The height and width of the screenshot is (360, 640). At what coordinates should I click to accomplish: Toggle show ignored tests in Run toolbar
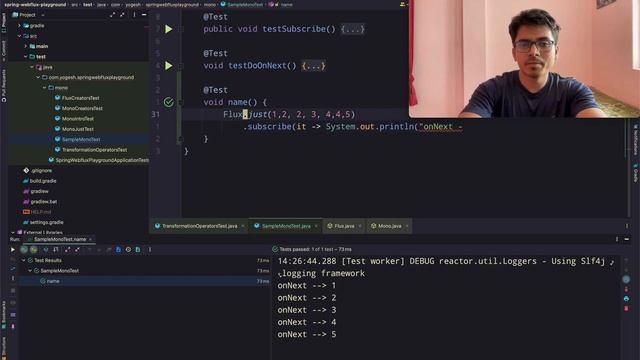click(x=34, y=249)
